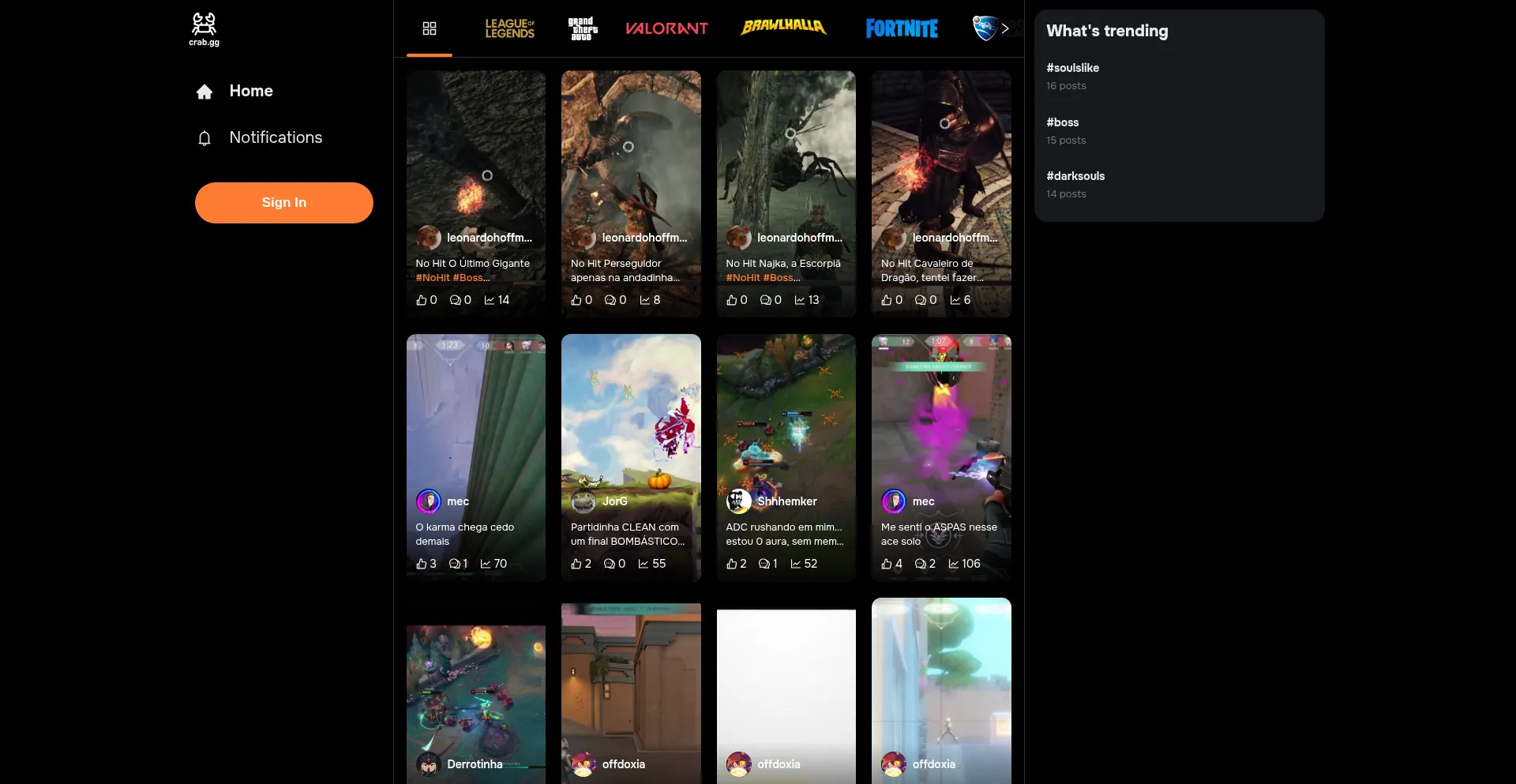
Task: Play the "Partidinha CLEAN" clip by JorG
Action: coord(631,411)
